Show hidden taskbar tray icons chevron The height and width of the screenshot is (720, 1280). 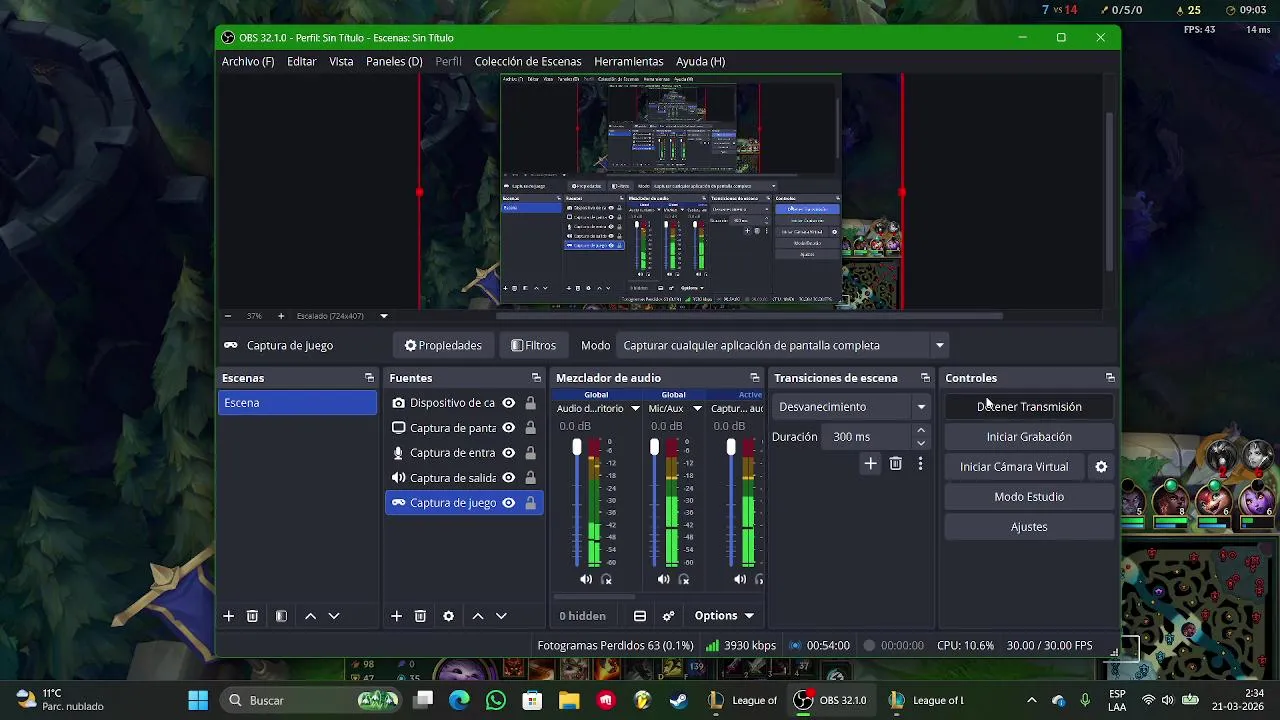click(1031, 701)
